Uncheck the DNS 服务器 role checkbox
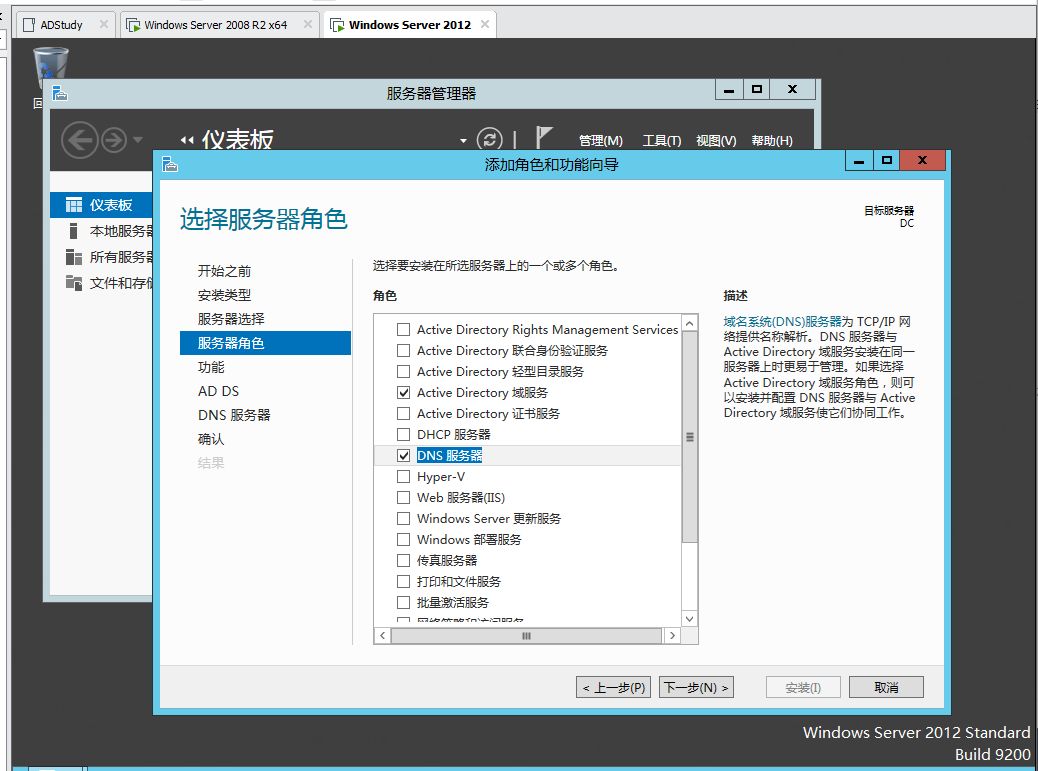 (404, 456)
